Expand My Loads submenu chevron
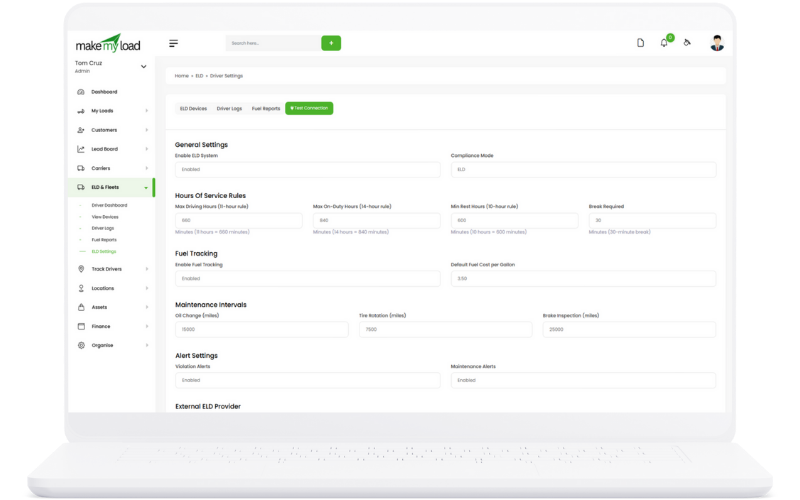The image size is (800, 500). tap(146, 111)
